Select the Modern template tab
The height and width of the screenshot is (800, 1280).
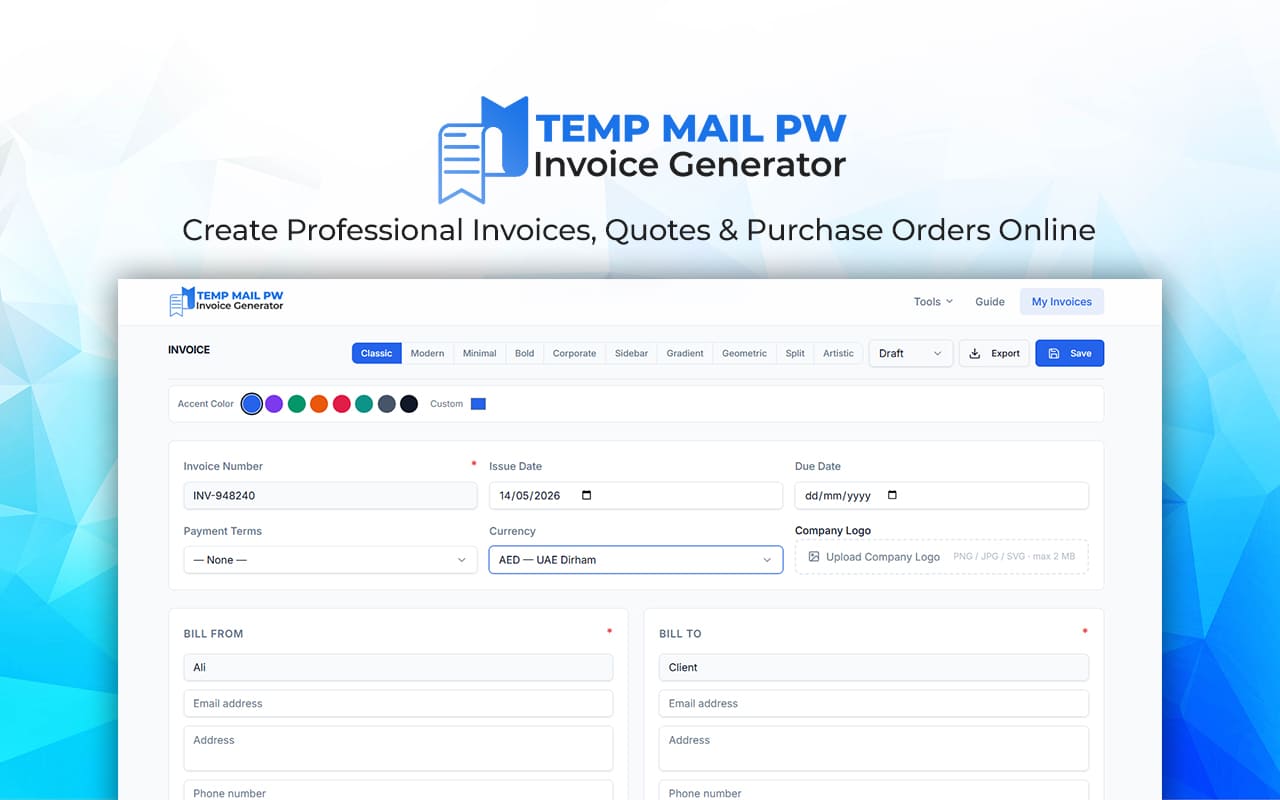pyautogui.click(x=427, y=353)
